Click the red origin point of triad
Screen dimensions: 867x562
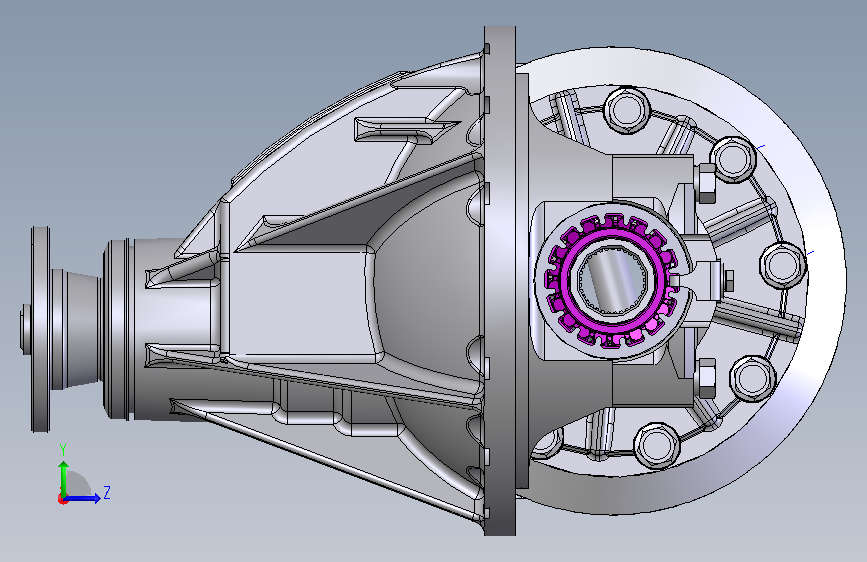click(62, 499)
